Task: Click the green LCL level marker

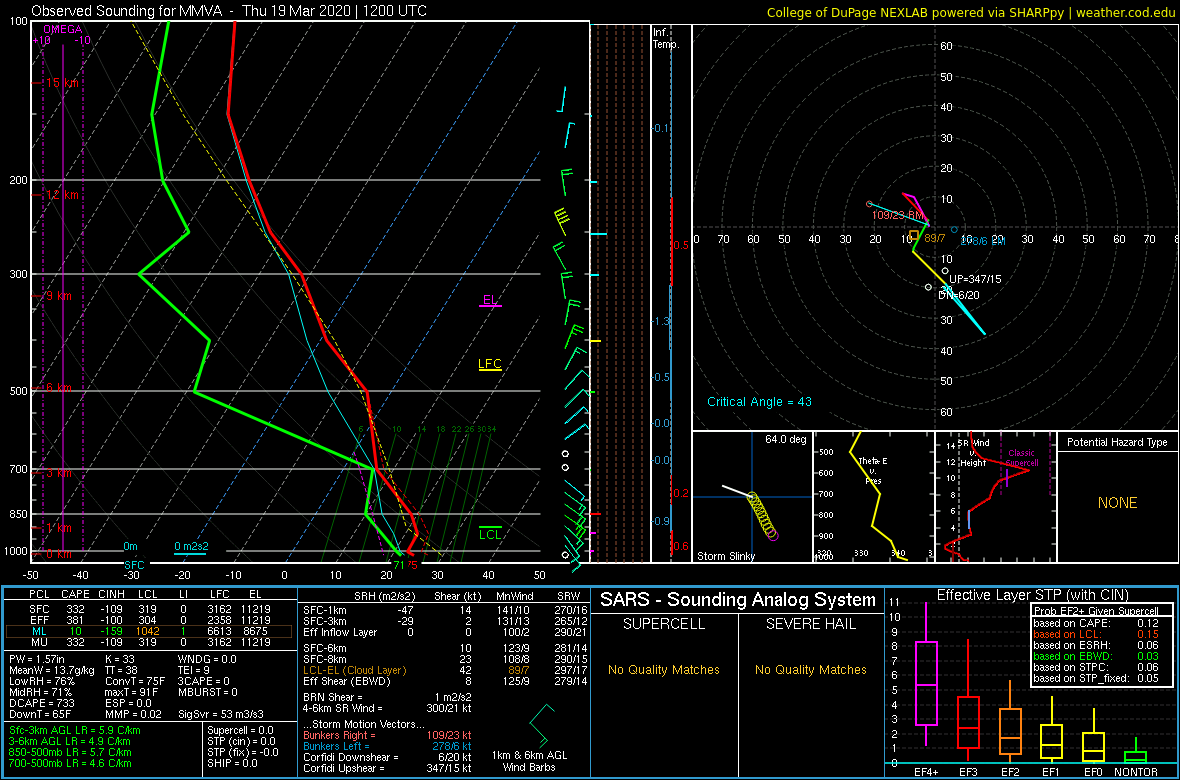Action: pos(490,533)
